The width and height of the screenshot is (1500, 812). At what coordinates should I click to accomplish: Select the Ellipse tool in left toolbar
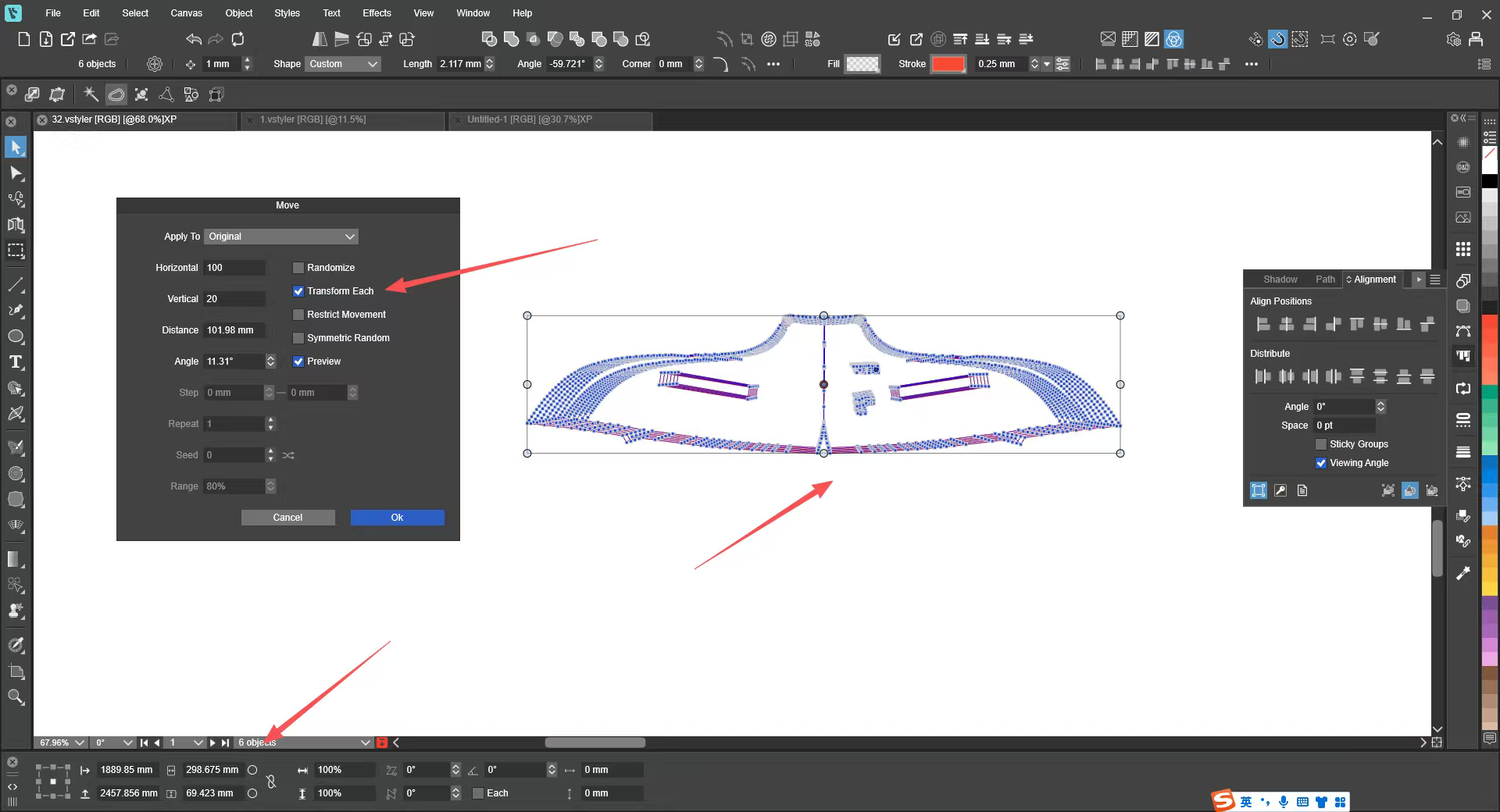[x=16, y=337]
